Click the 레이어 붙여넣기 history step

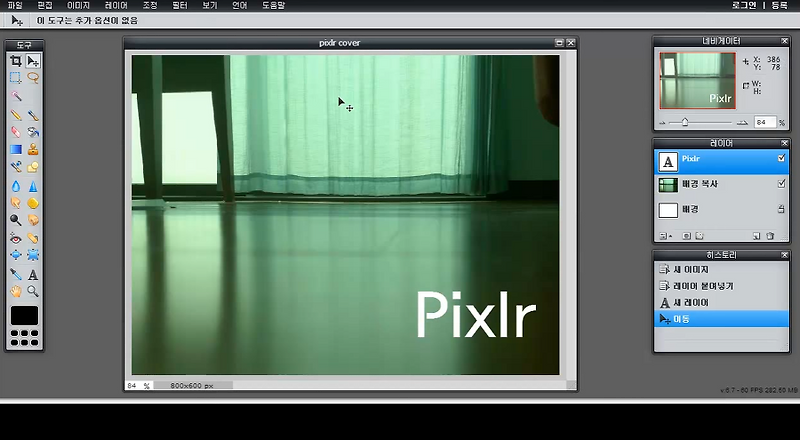(x=721, y=286)
